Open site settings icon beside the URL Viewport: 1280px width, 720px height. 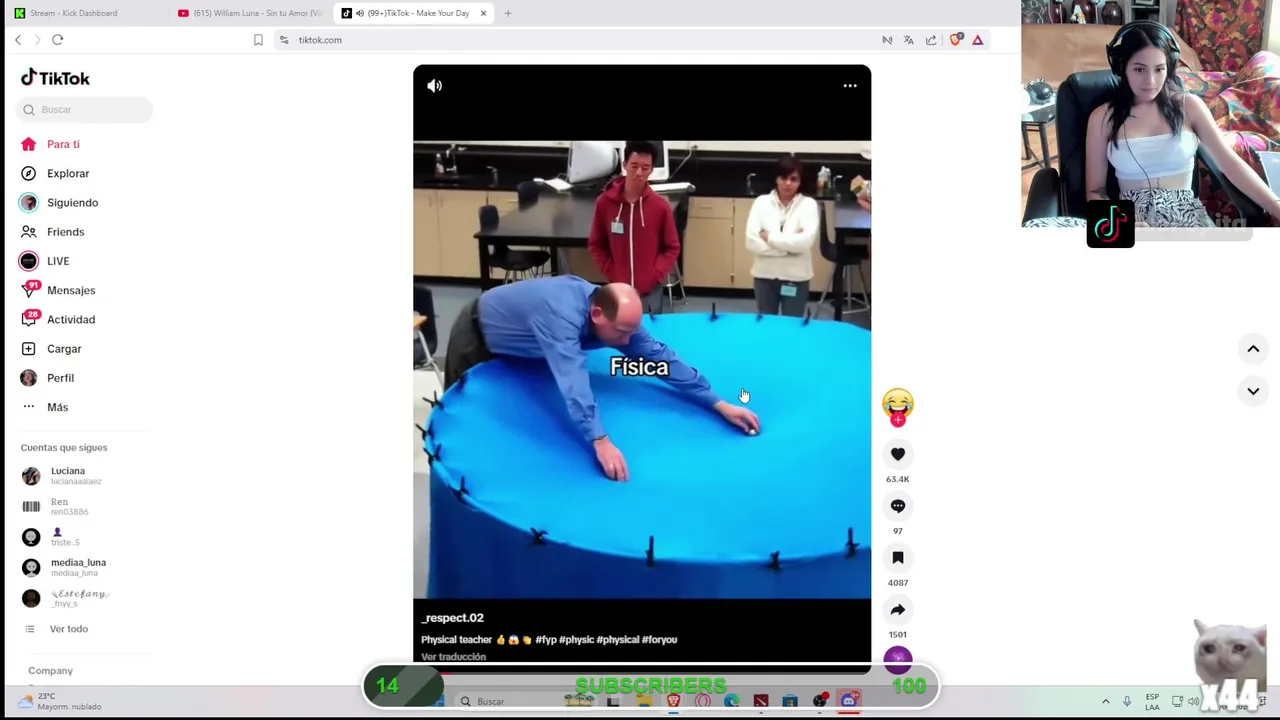tap(284, 40)
